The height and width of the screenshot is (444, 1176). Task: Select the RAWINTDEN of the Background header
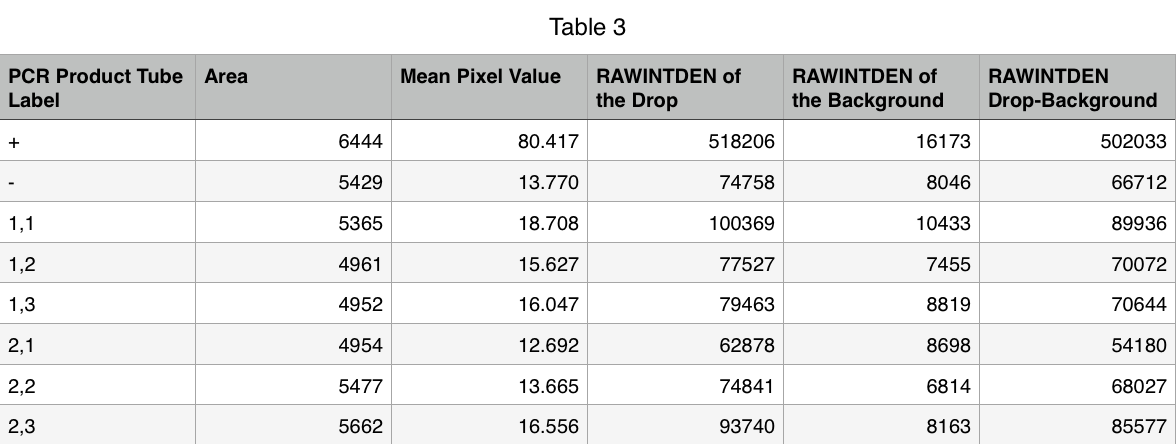tap(867, 88)
